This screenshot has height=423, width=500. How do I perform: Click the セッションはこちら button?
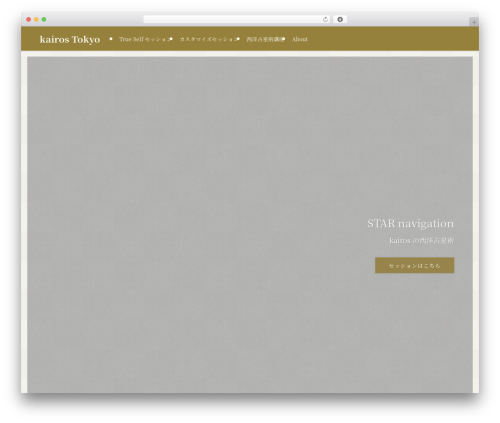414,265
